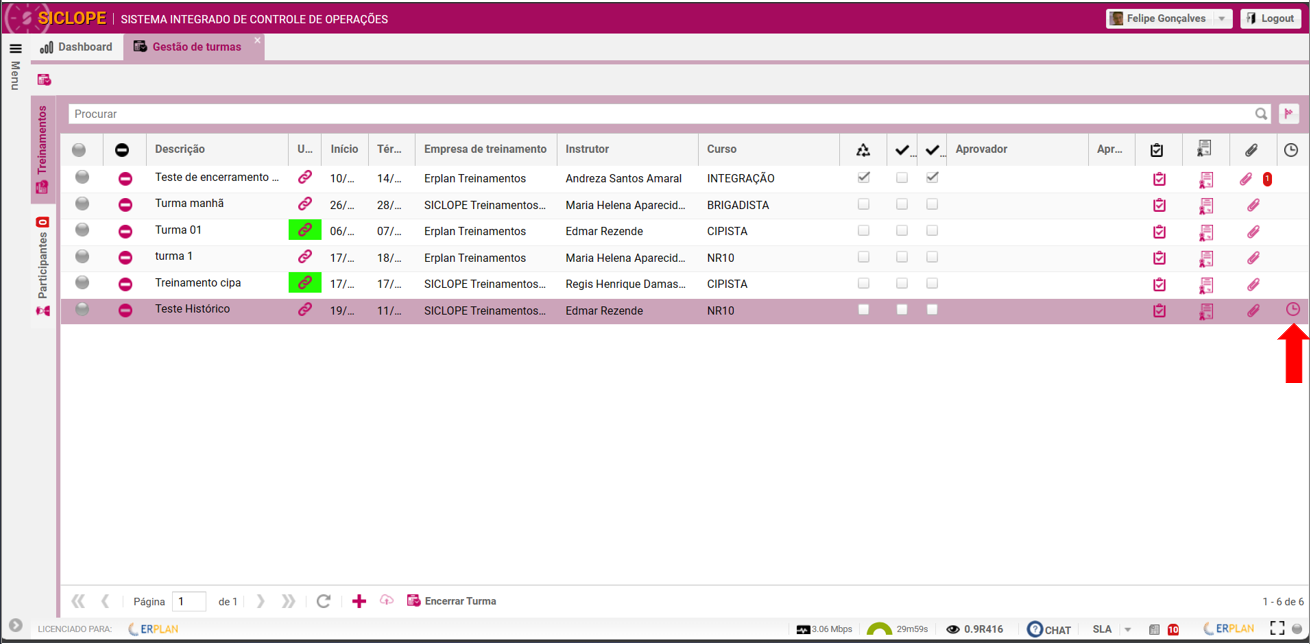Click the red minus icon for Turma 01

tap(125, 231)
